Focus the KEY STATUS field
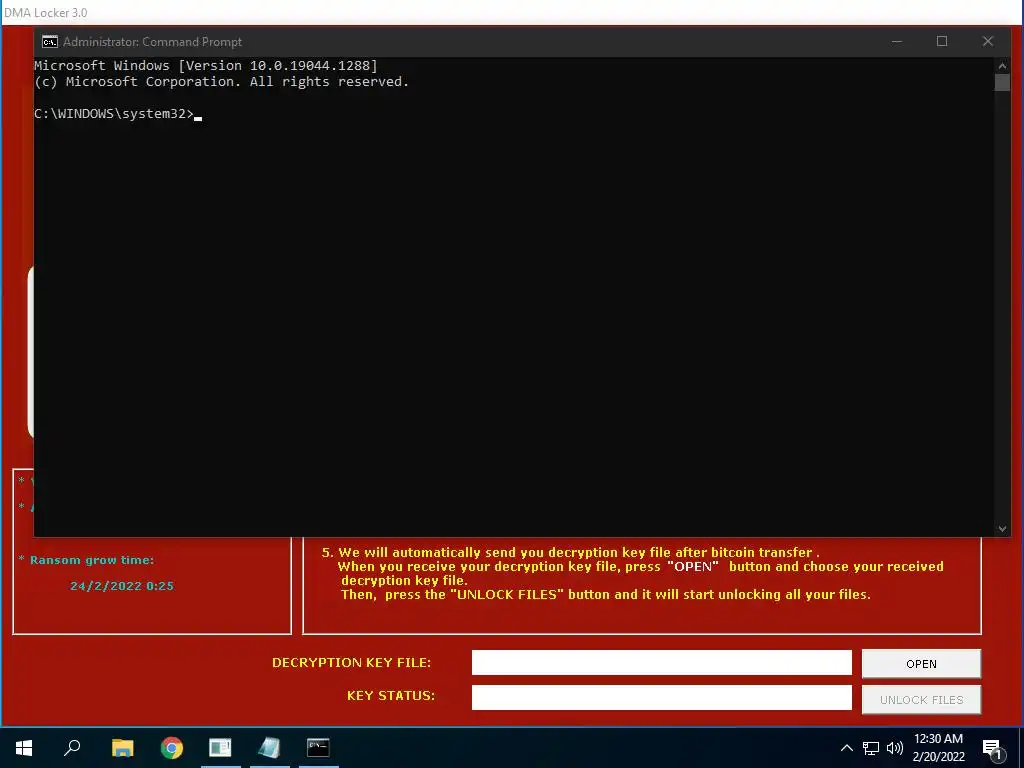The height and width of the screenshot is (768, 1024). point(662,697)
